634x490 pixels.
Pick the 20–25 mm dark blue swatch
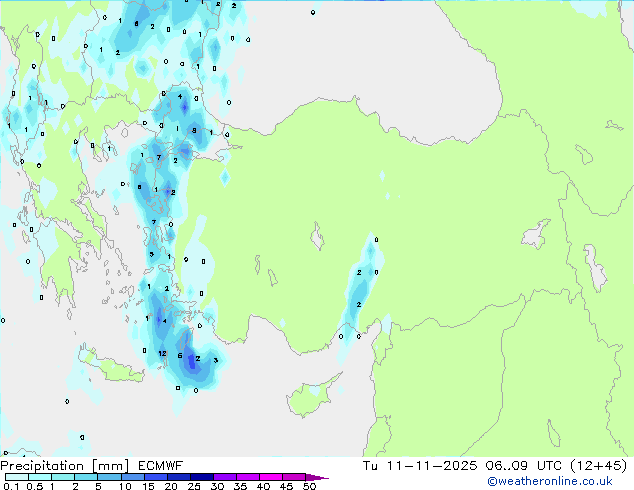tap(179, 477)
